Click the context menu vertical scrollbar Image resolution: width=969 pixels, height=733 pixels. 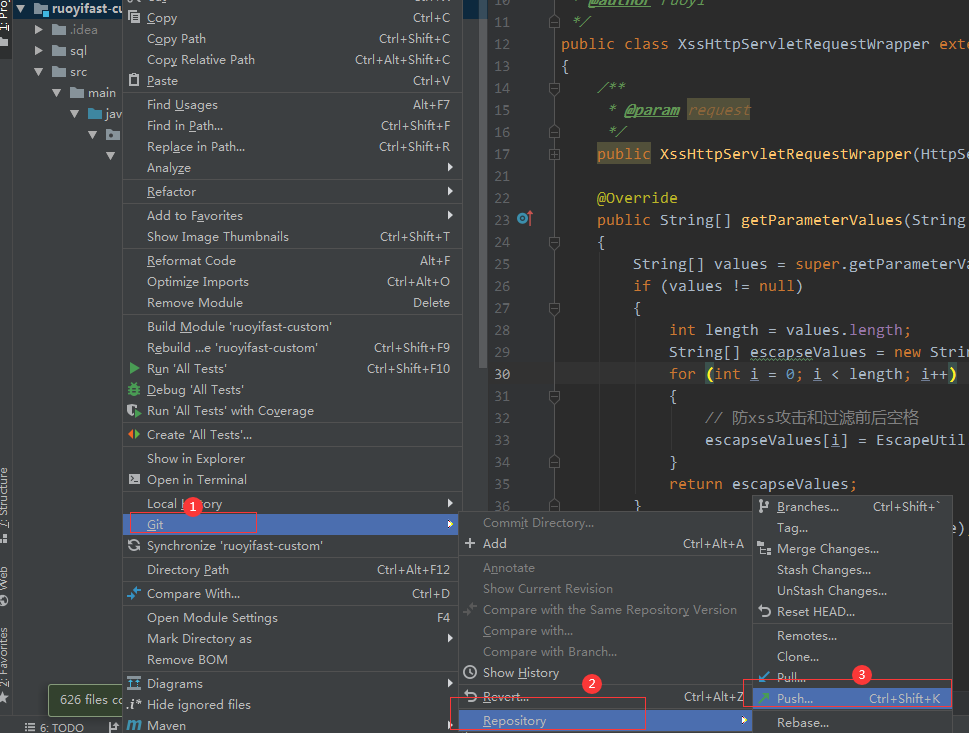point(483,185)
